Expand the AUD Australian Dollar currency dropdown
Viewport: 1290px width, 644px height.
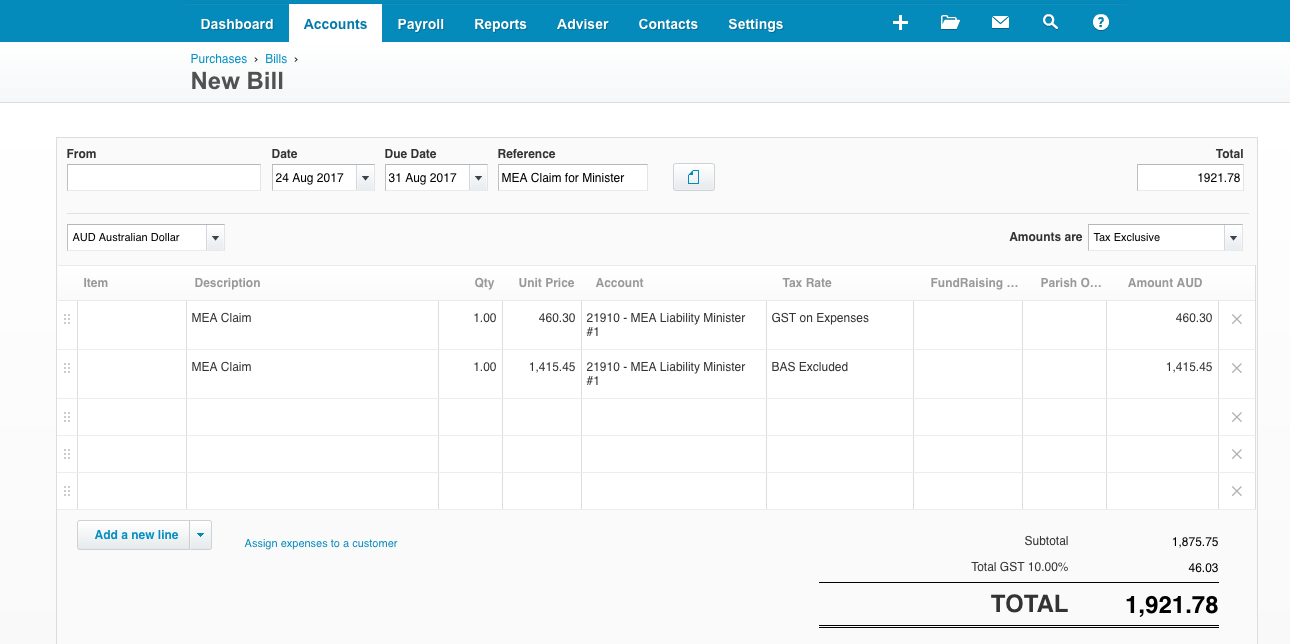[x=215, y=238]
